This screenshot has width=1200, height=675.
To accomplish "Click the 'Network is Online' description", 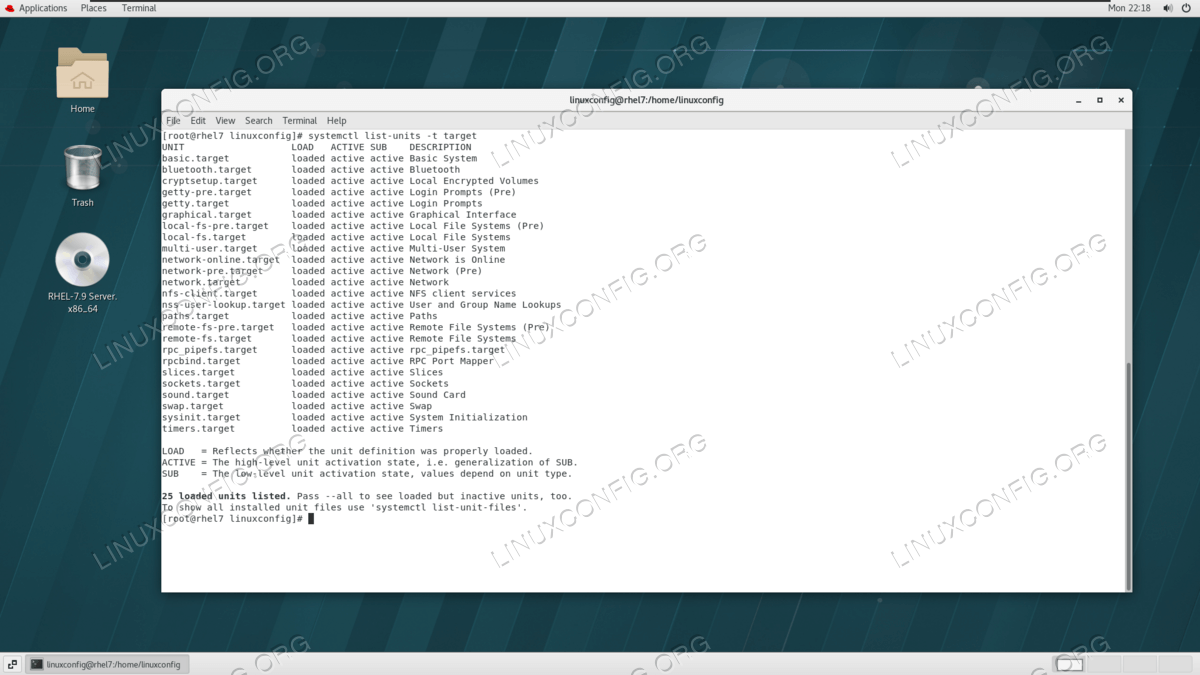I will coord(457,260).
